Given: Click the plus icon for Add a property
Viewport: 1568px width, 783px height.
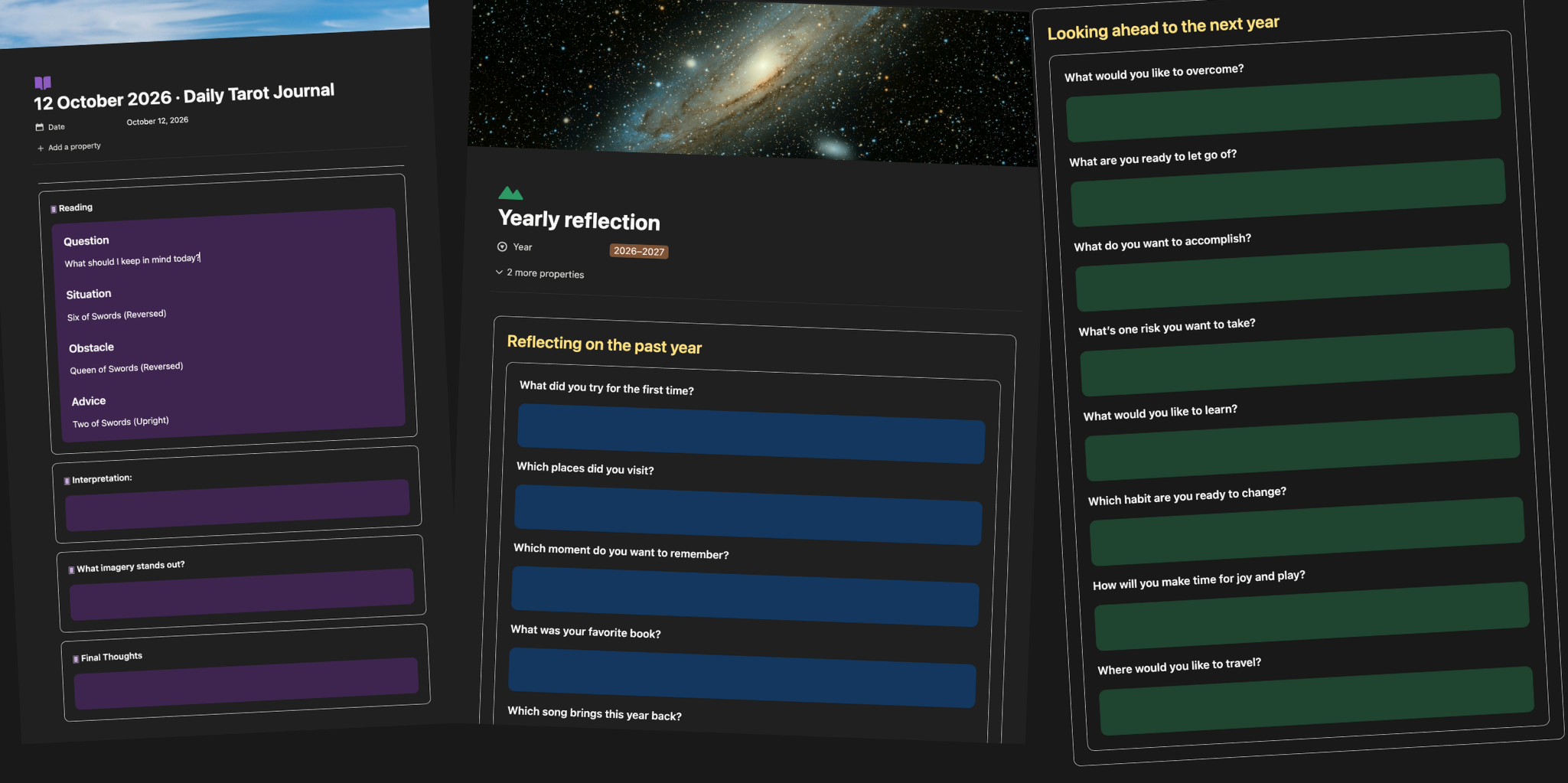Looking at the screenshot, I should pos(41,148).
